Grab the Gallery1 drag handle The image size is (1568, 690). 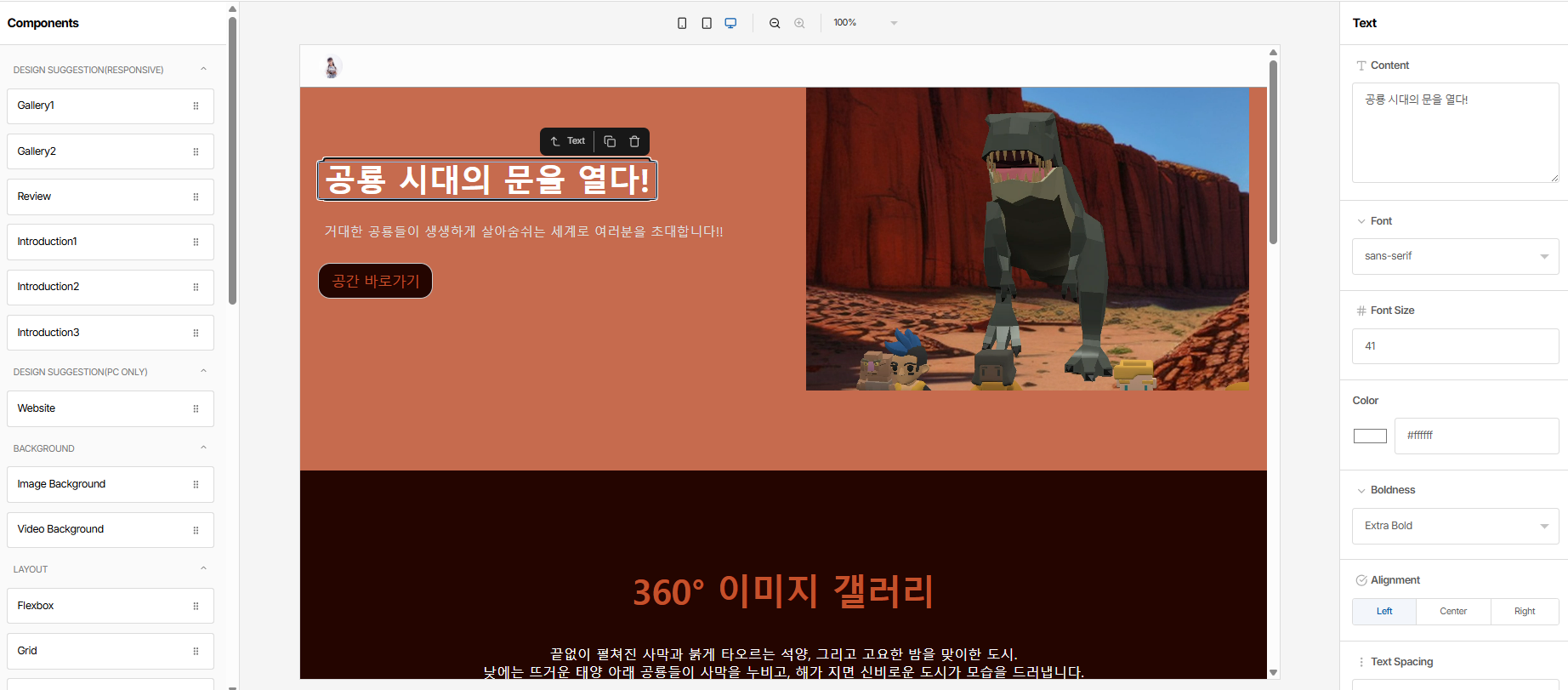tap(196, 106)
